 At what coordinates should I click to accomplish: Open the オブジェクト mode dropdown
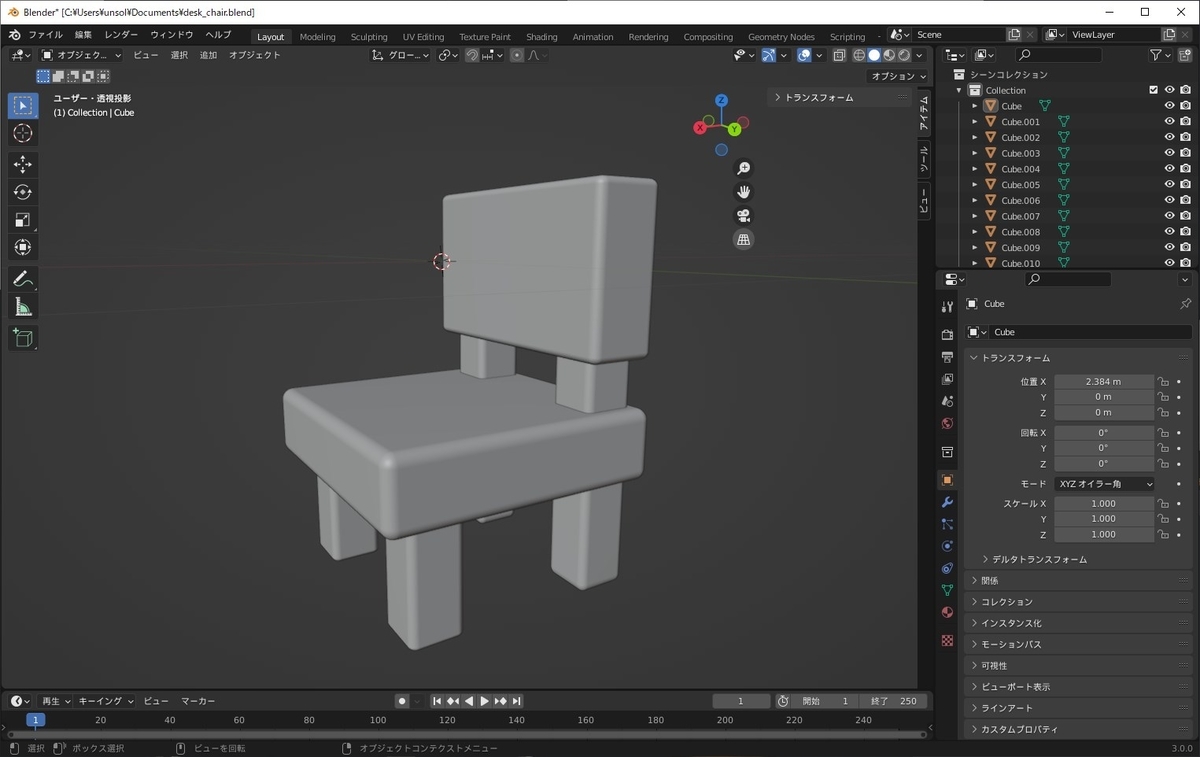point(82,55)
